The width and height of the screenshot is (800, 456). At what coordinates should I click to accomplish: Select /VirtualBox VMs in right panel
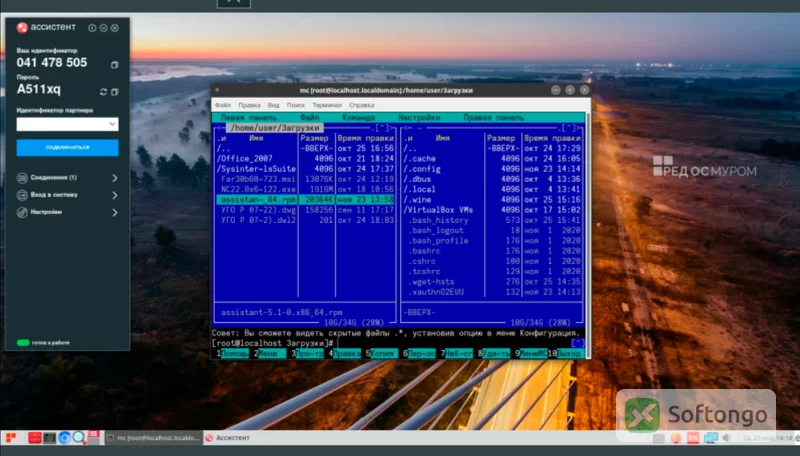click(x=492, y=210)
